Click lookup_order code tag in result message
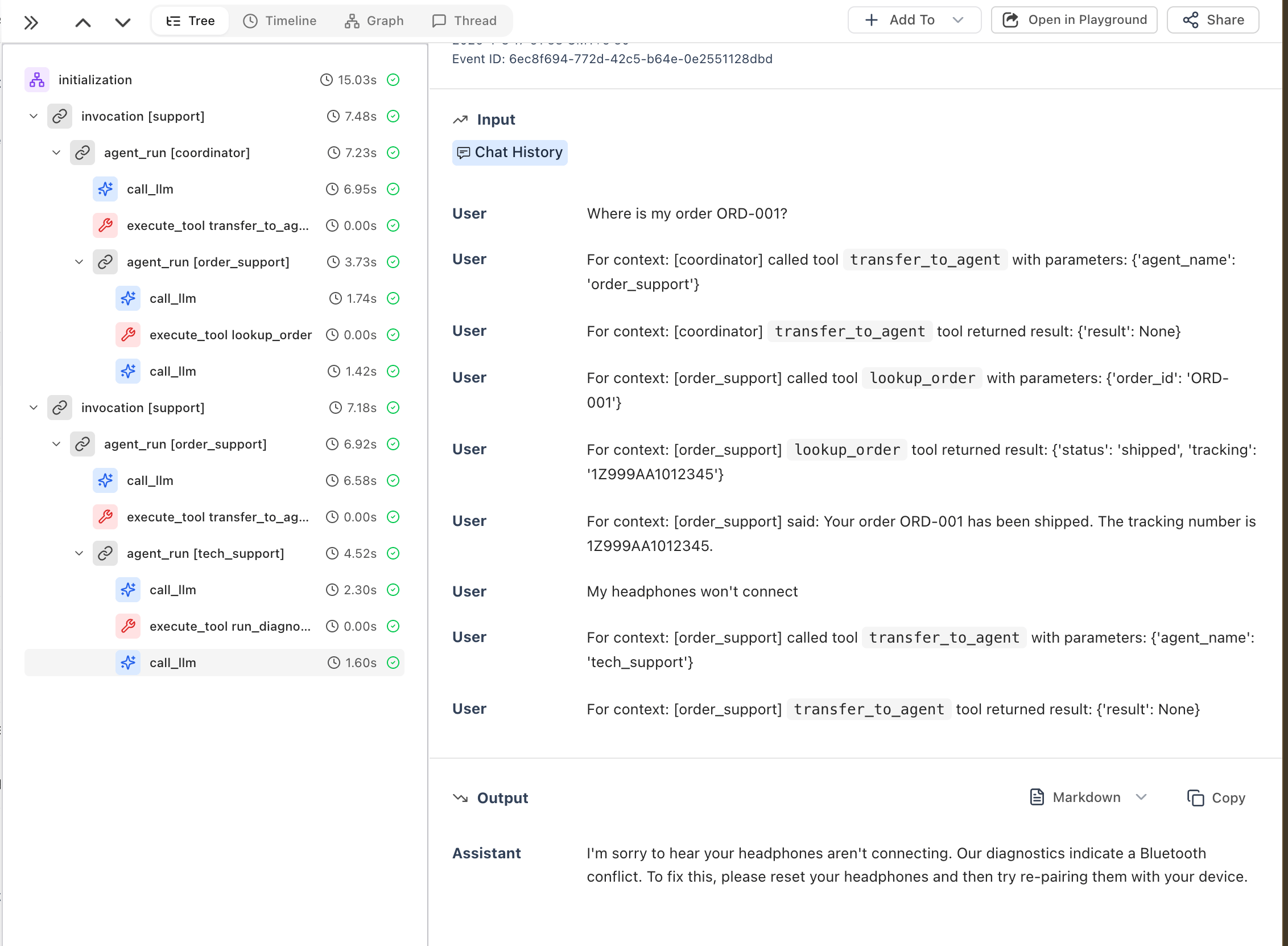This screenshot has height=946, width=1288. pos(847,450)
